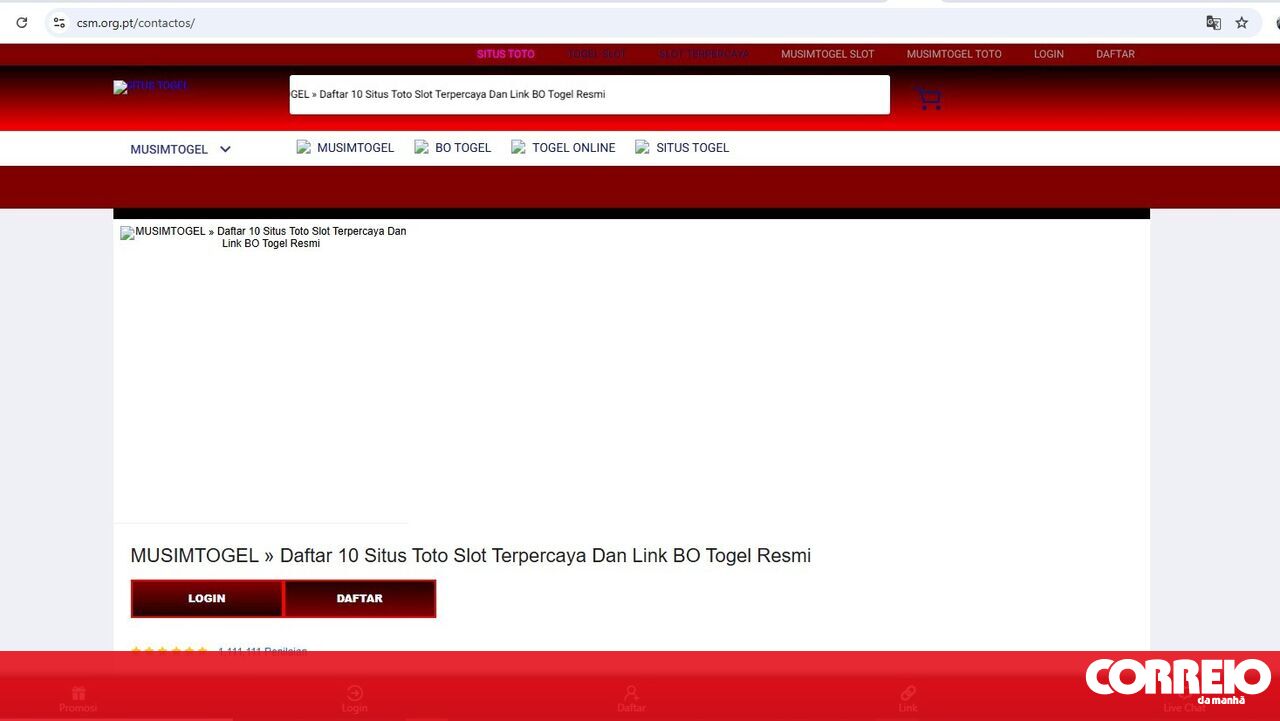Click the Daftar user icon in bottom bar
Screen dimensions: 1280x721
631,693
